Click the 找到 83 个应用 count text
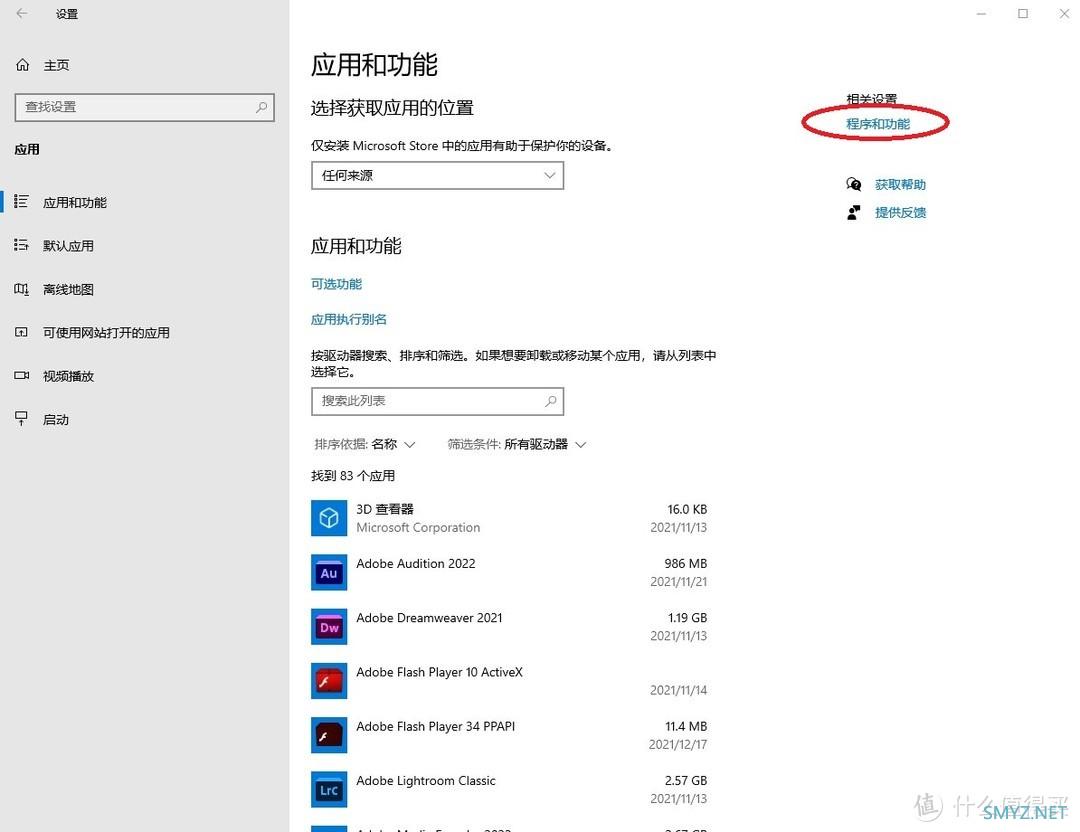 [x=353, y=476]
